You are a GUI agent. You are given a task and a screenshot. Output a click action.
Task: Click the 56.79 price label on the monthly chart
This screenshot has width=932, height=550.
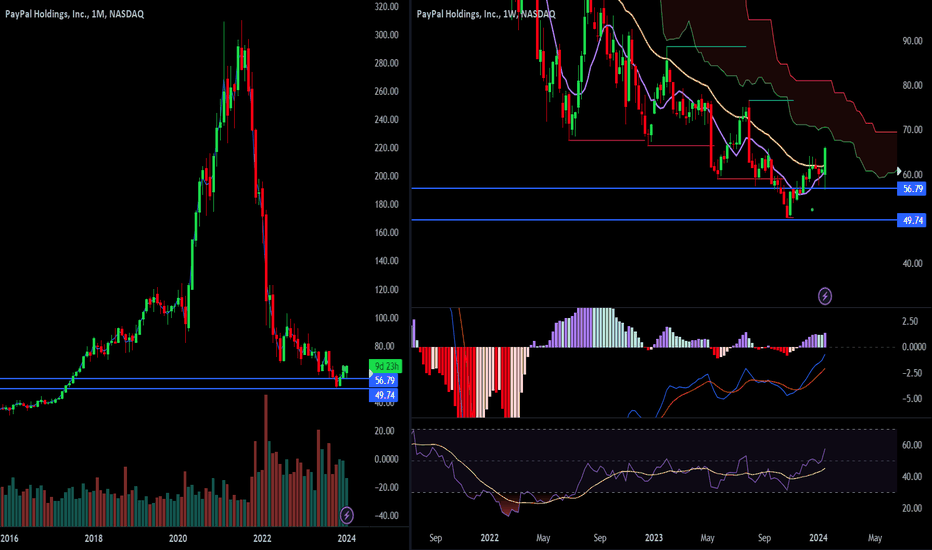[x=385, y=381]
